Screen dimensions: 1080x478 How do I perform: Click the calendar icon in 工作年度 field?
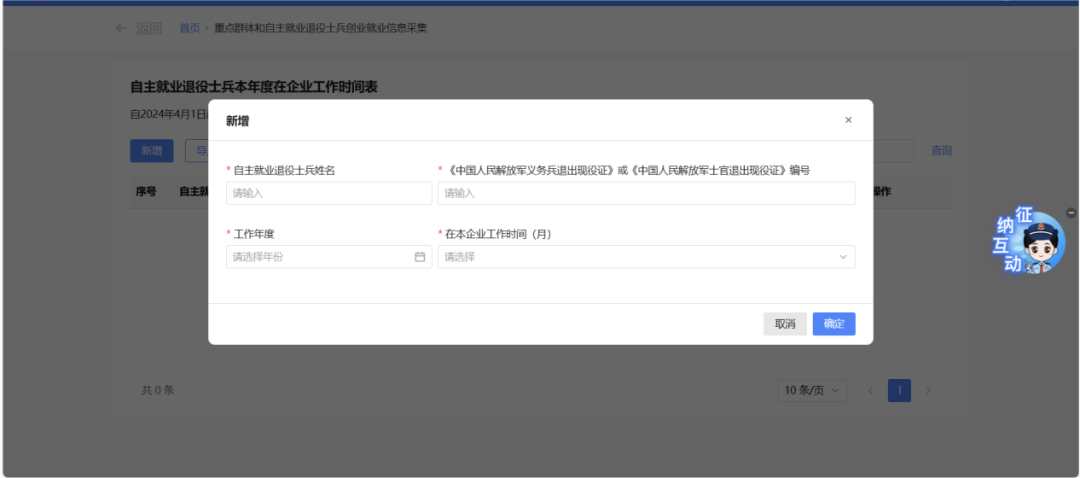[x=420, y=257]
